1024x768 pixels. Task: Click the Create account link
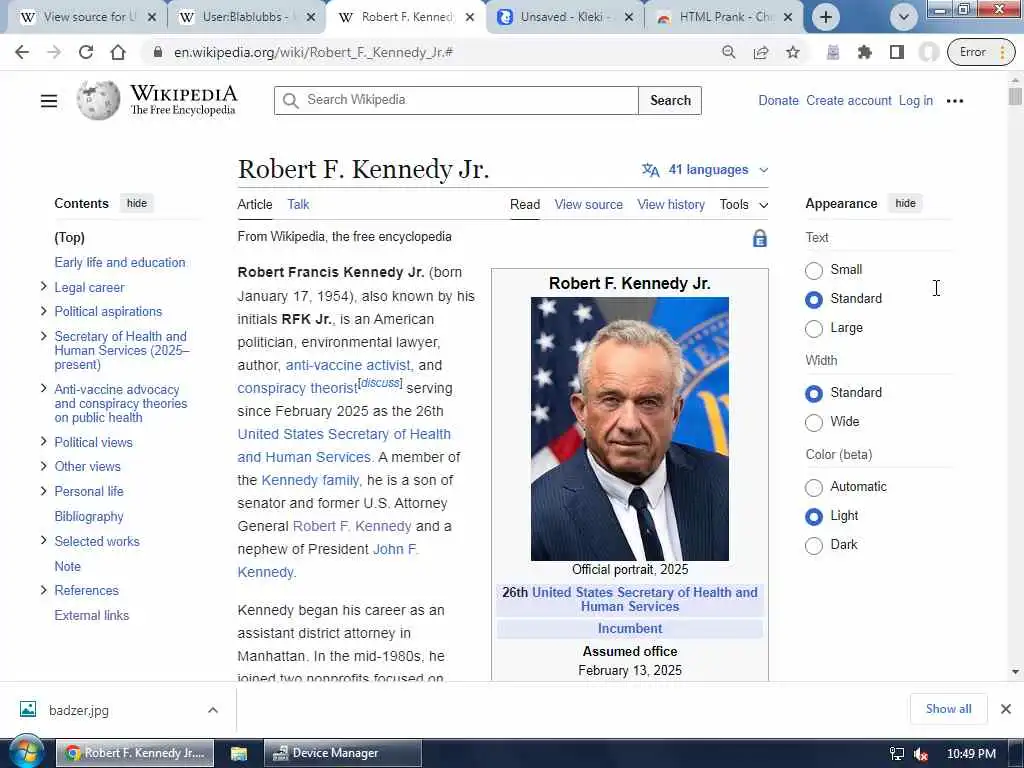848,101
